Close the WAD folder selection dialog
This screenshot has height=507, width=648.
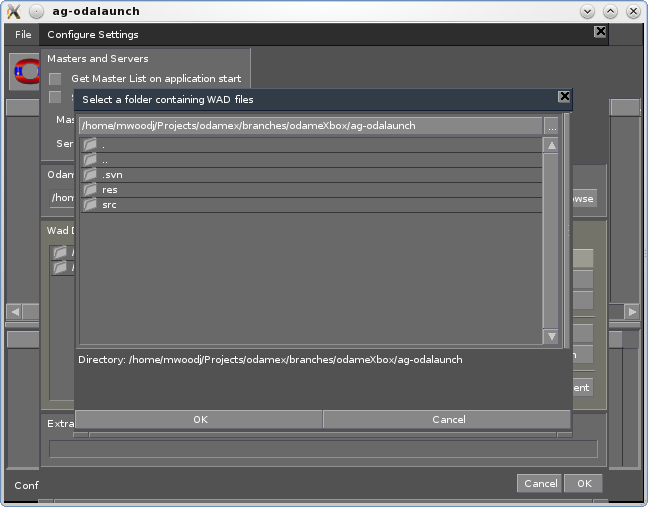pyautogui.click(x=564, y=97)
